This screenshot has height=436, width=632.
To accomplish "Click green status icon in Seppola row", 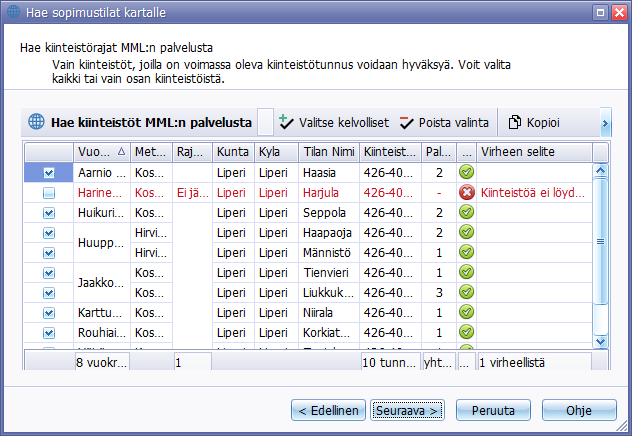I will 466,212.
